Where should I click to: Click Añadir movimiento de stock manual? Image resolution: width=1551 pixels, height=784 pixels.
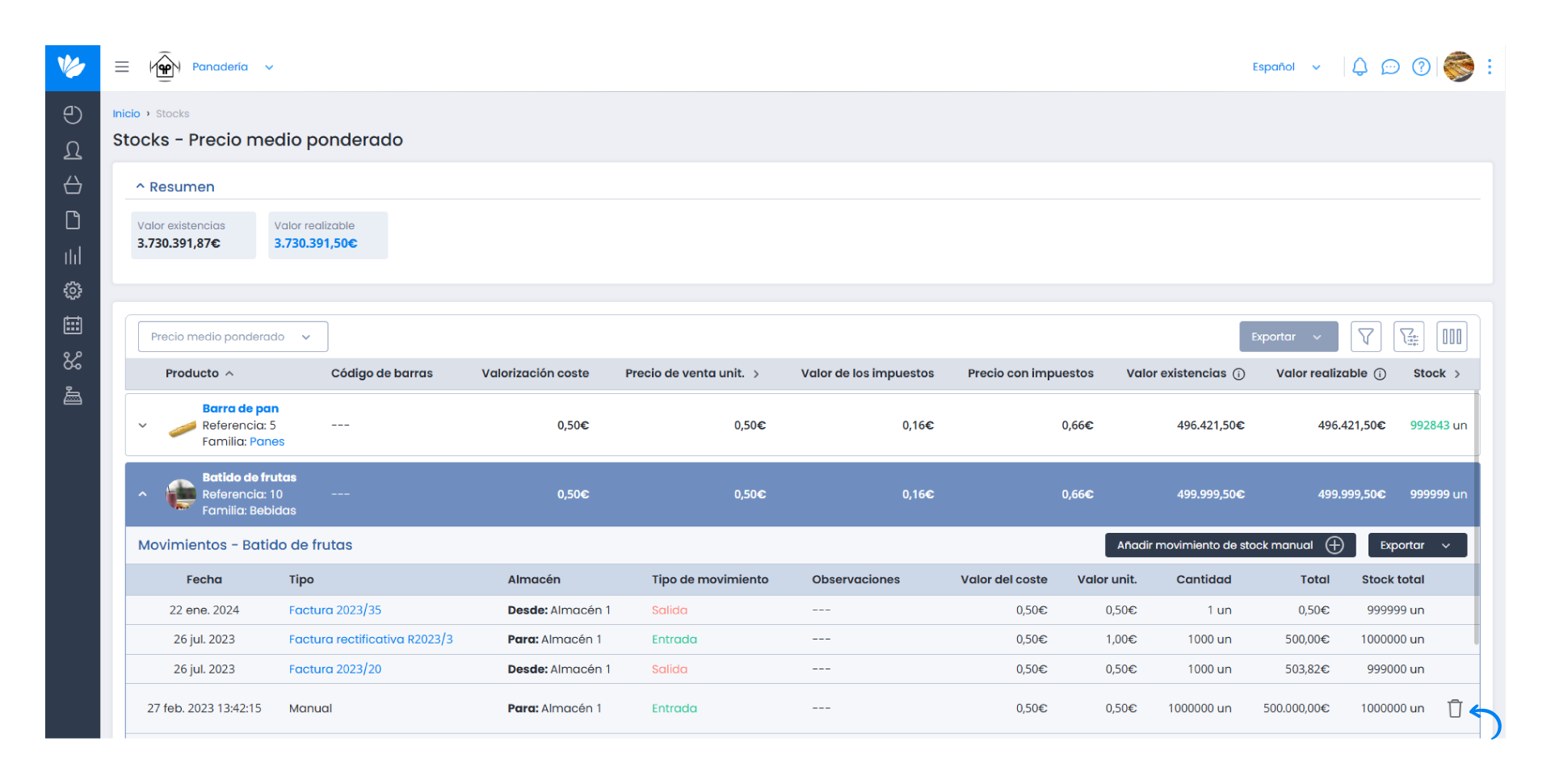(x=1229, y=545)
